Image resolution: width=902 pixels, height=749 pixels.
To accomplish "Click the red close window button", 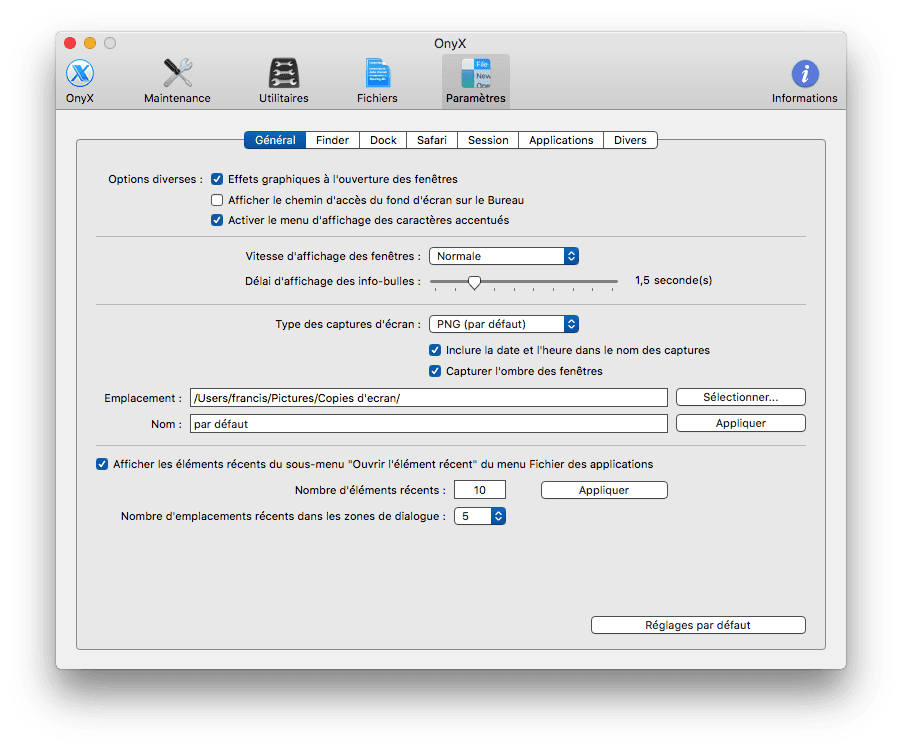I will coord(70,43).
